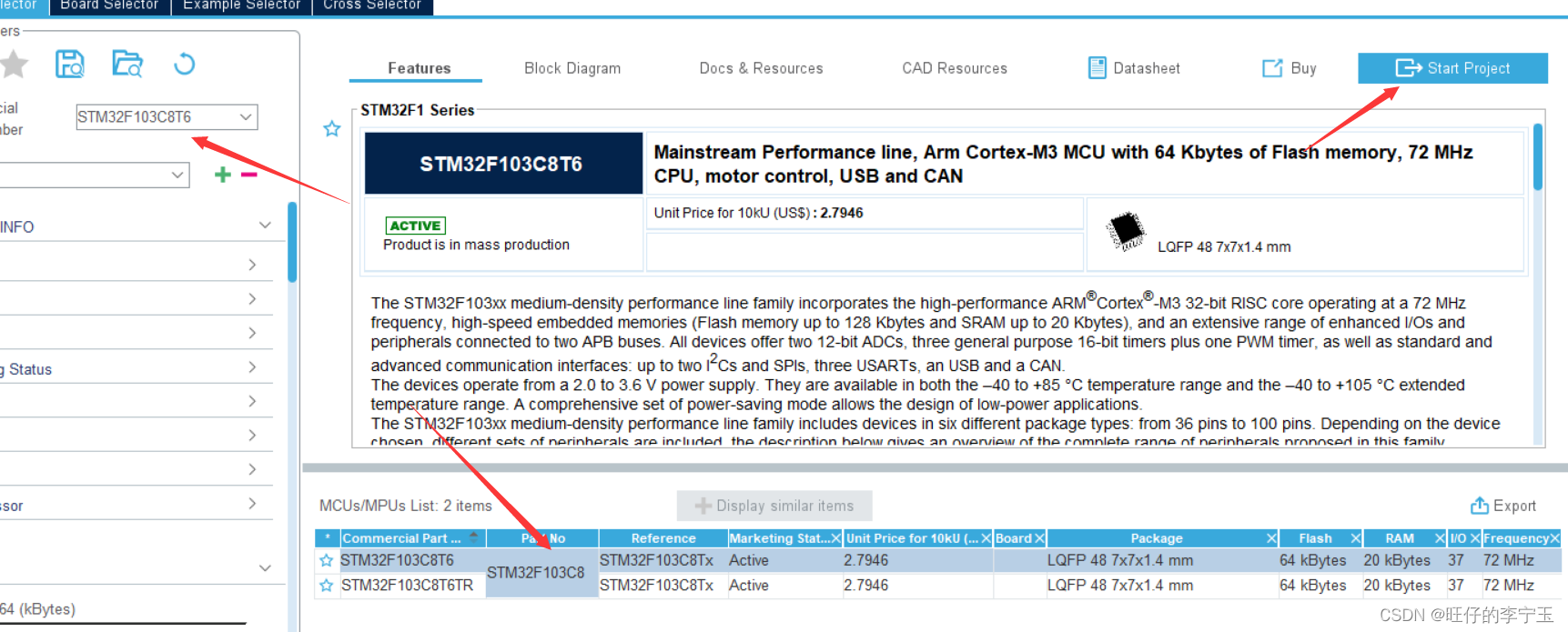The height and width of the screenshot is (632, 1568).
Task: Click the star column header in MCU list
Action: (328, 538)
